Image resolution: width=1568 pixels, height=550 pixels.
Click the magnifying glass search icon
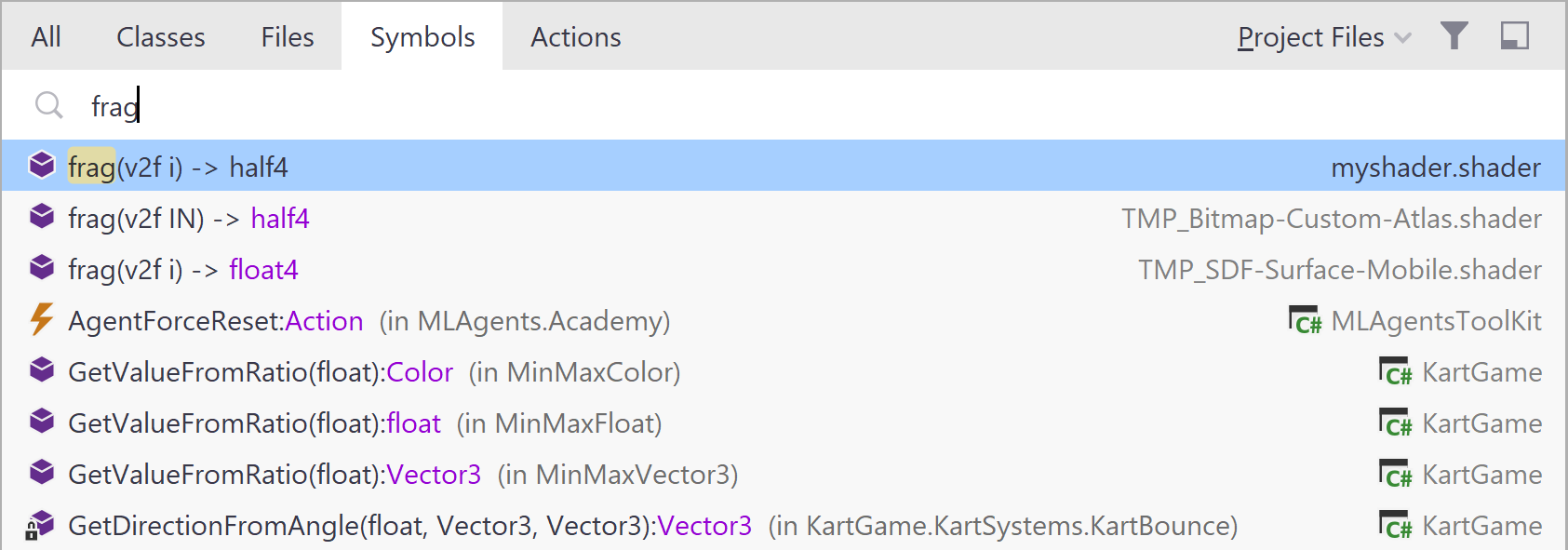[48, 105]
